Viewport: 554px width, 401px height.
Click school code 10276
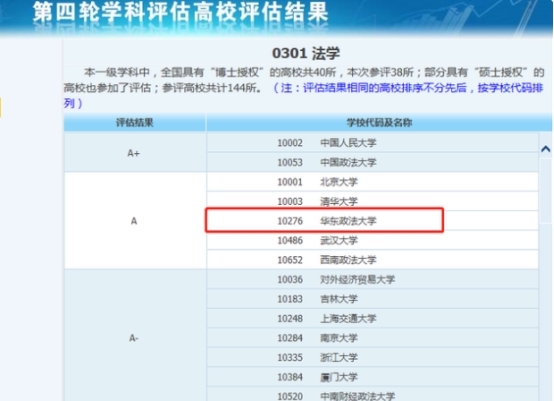tap(290, 221)
